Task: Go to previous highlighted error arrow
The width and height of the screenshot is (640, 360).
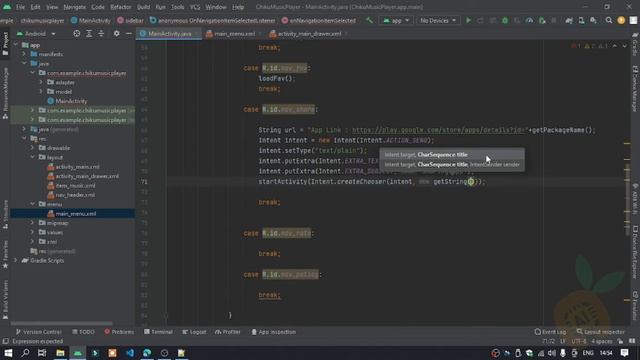Action: [615, 46]
